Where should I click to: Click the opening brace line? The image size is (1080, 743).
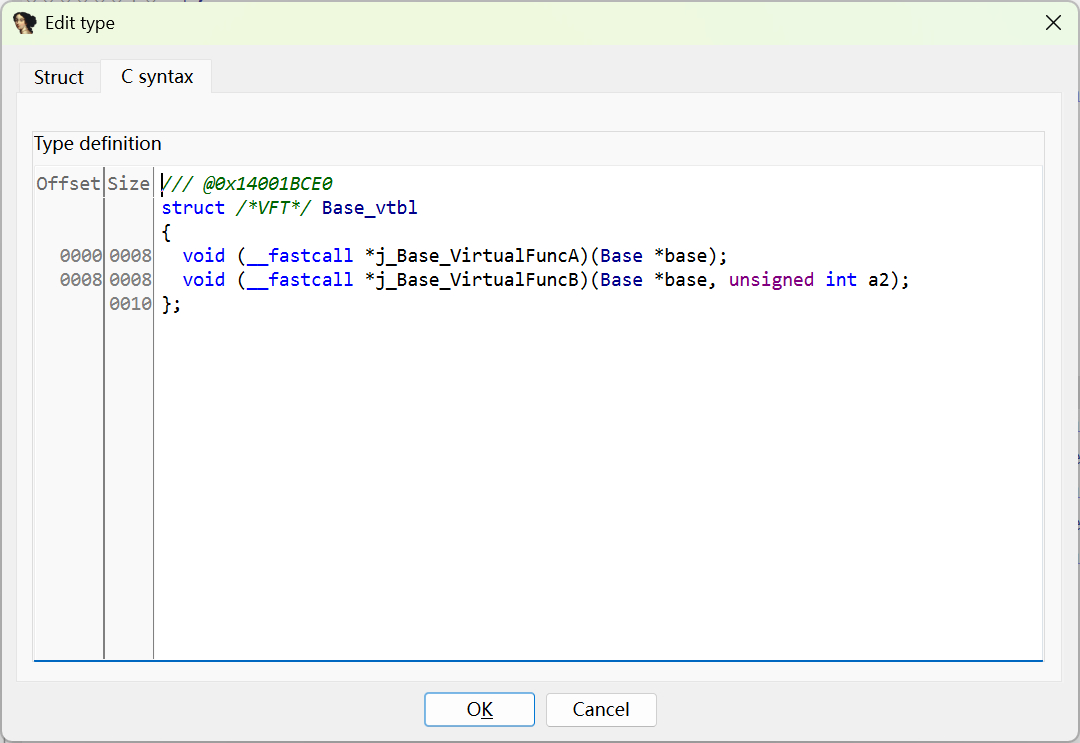coord(166,232)
